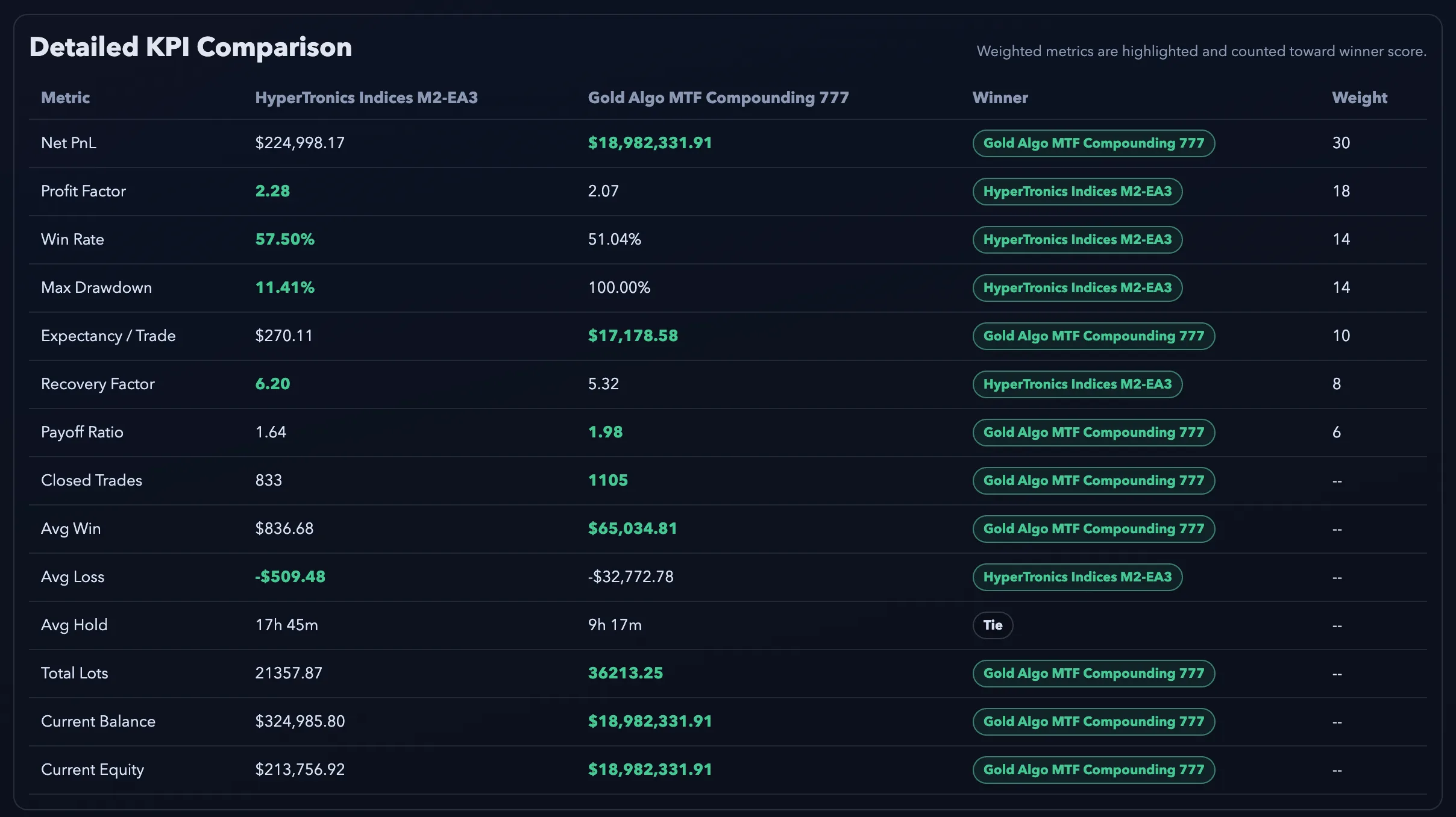This screenshot has height=817, width=1456.
Task: Select the Net PnL metric row
Action: click(69, 143)
